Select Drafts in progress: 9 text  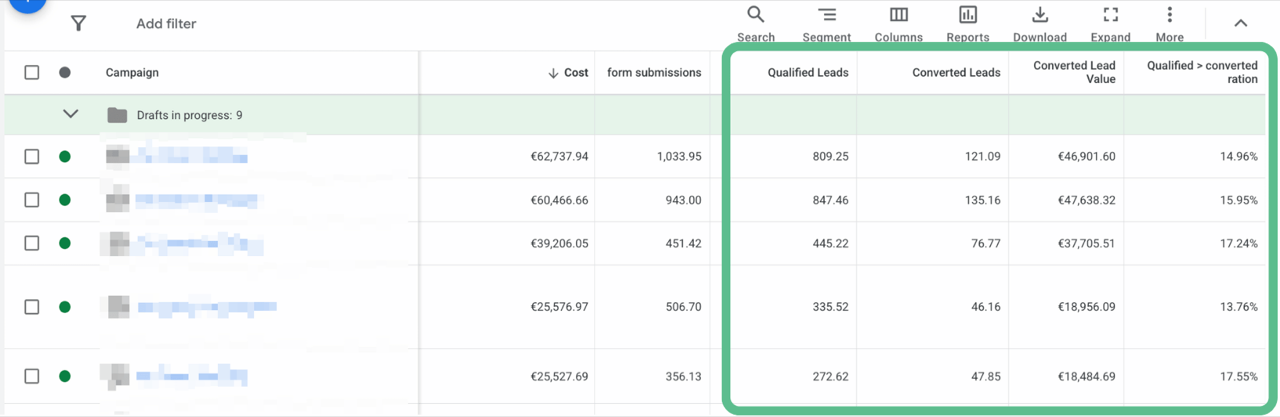coord(189,115)
